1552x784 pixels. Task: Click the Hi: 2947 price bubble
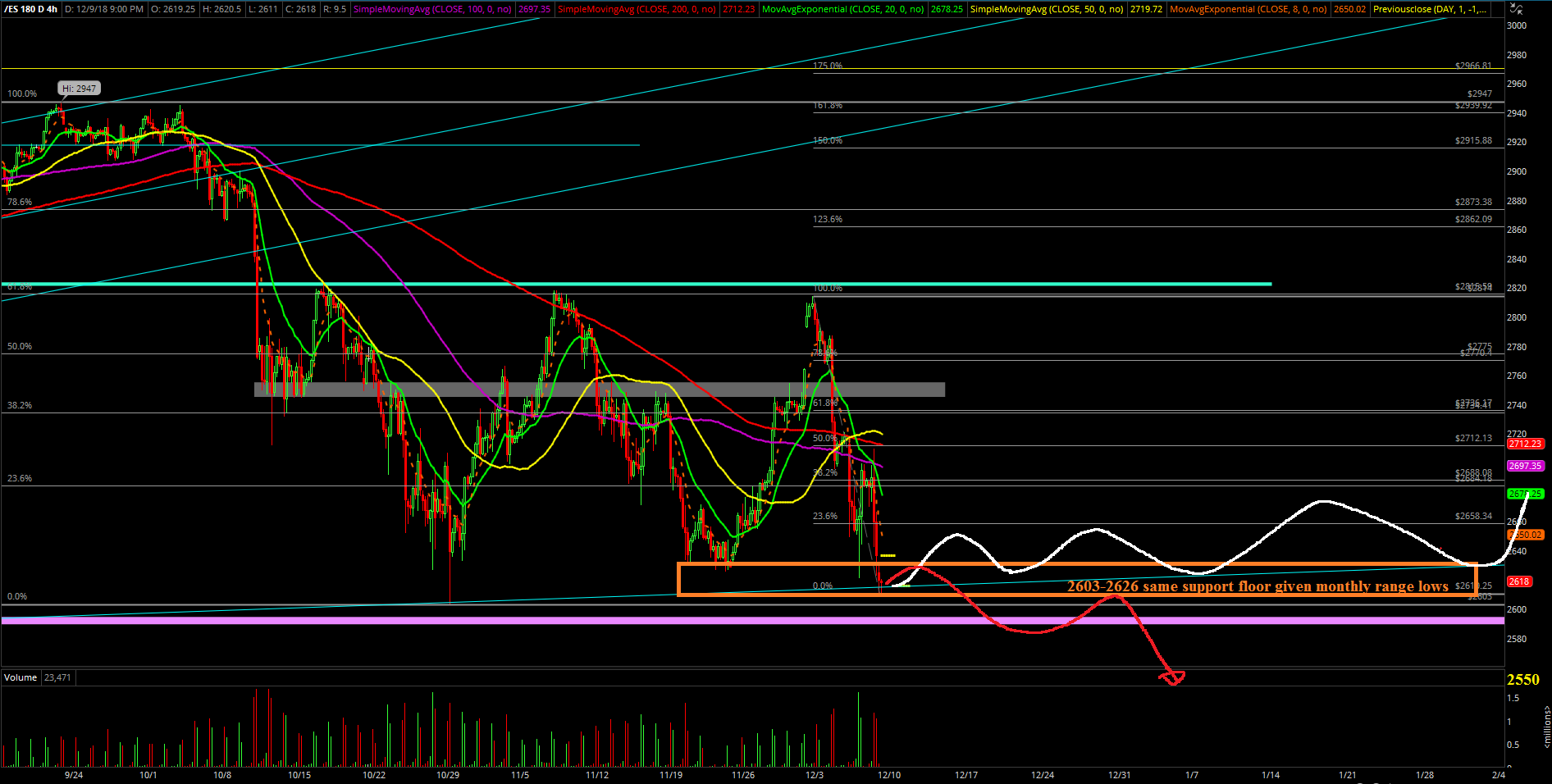point(80,89)
